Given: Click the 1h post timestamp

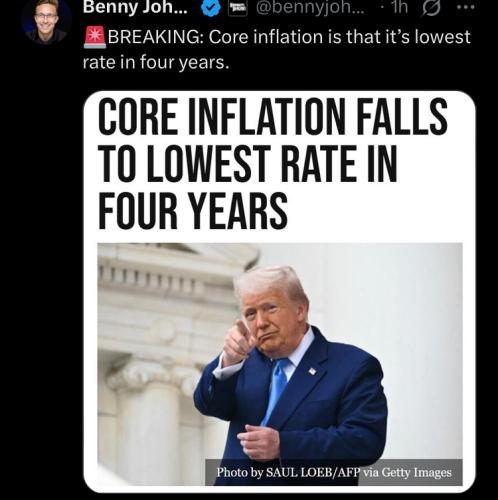Looking at the screenshot, I should [400, 7].
